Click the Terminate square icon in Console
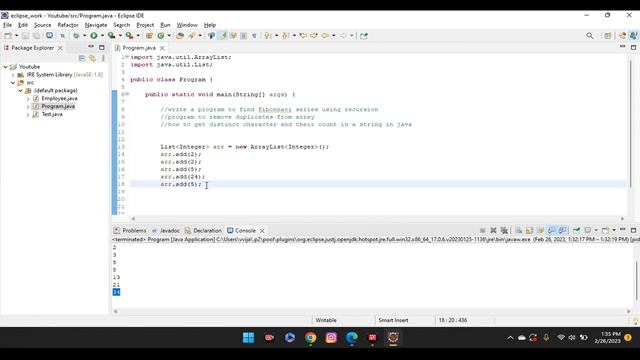 pyautogui.click(x=482, y=231)
